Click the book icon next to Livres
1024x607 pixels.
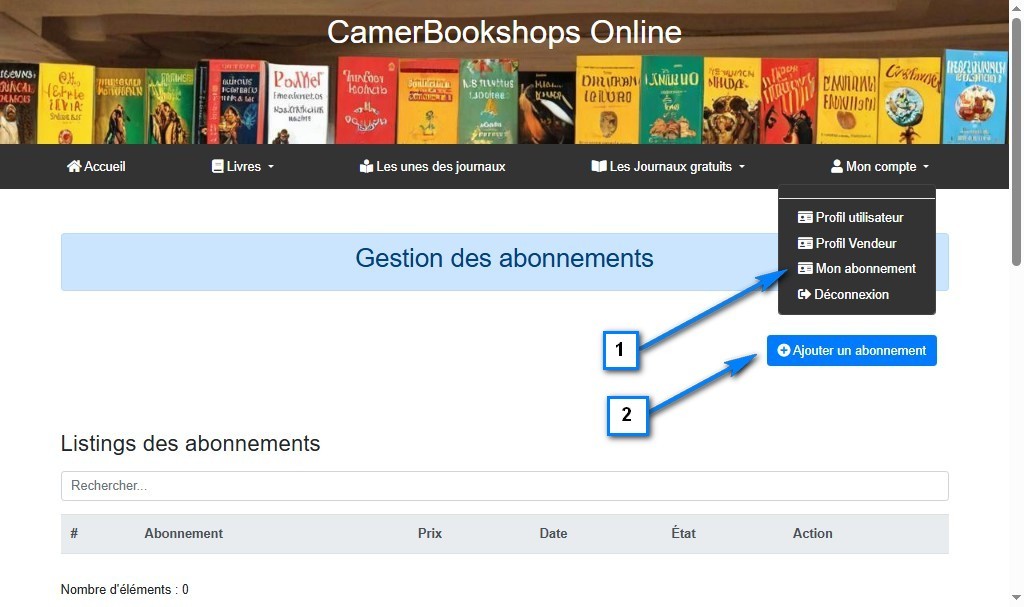pyautogui.click(x=217, y=166)
